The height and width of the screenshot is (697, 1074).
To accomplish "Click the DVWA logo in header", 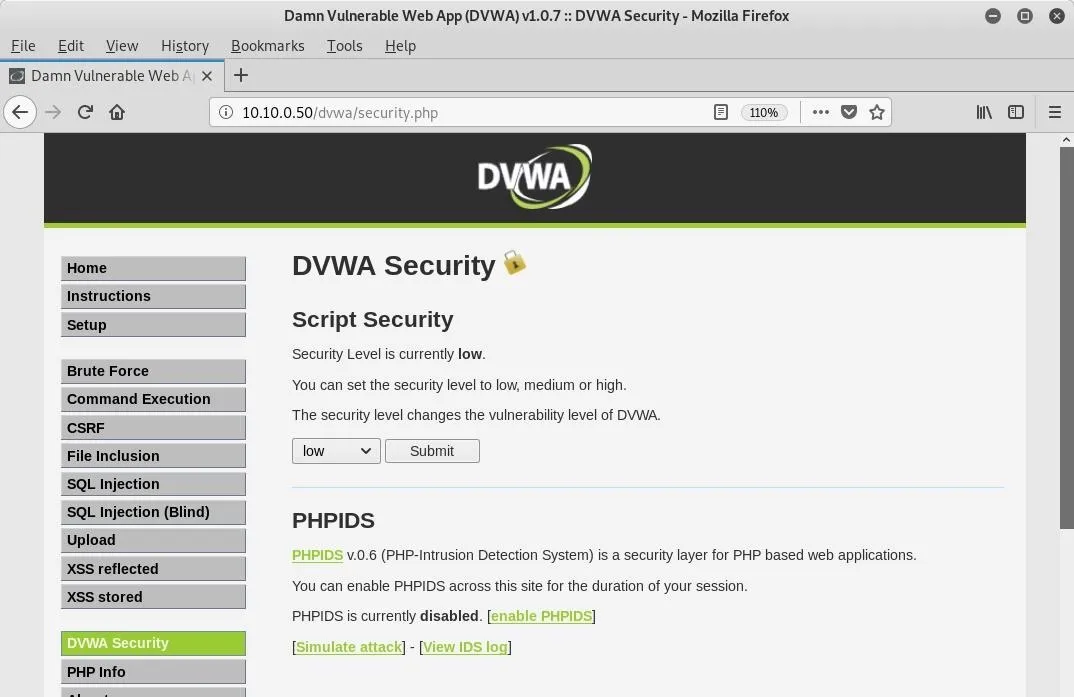I will pyautogui.click(x=535, y=177).
